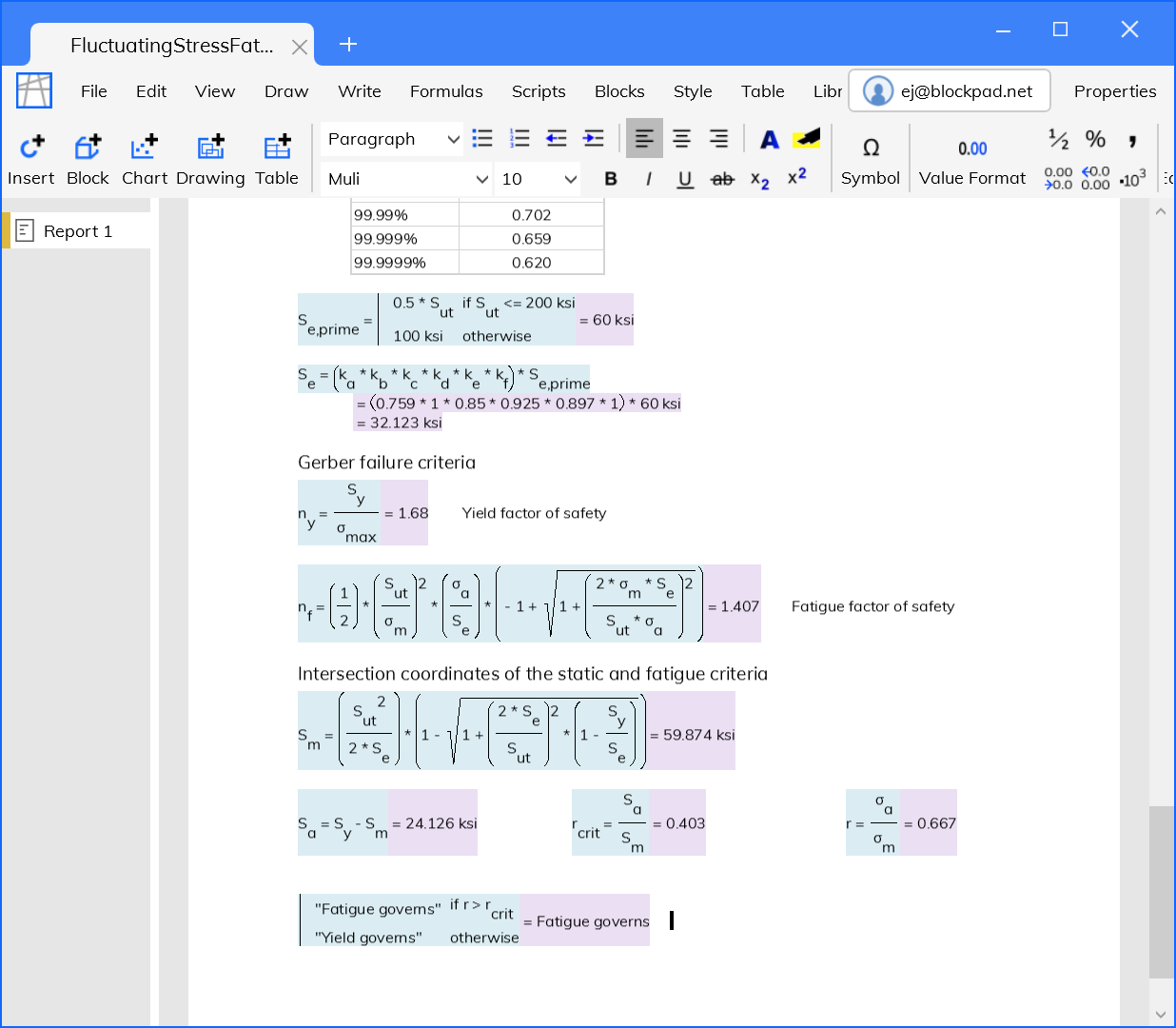1176x1028 pixels.
Task: Select the Report 1 page in the sidebar
Action: pyautogui.click(x=80, y=230)
